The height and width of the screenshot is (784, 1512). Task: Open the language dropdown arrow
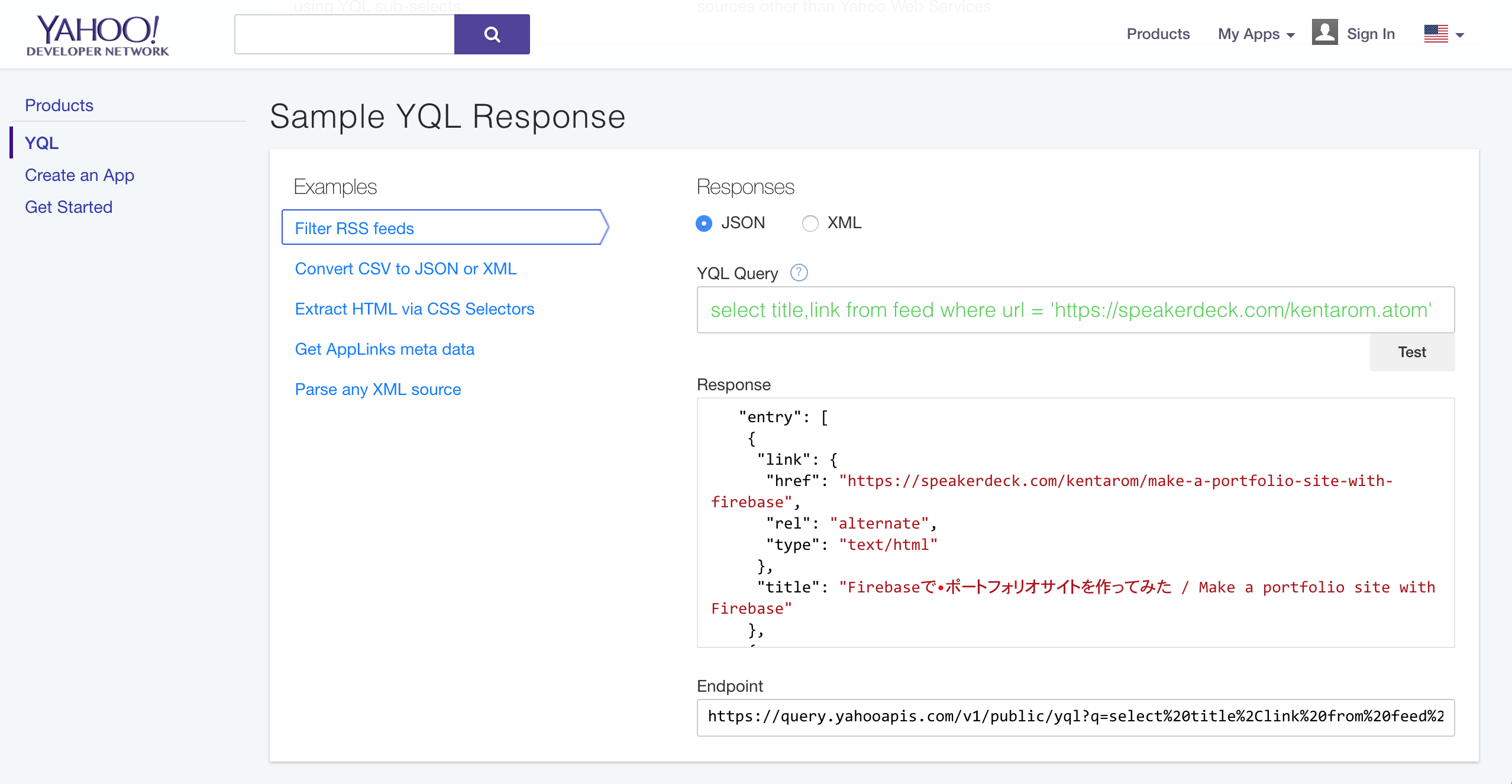[x=1460, y=35]
